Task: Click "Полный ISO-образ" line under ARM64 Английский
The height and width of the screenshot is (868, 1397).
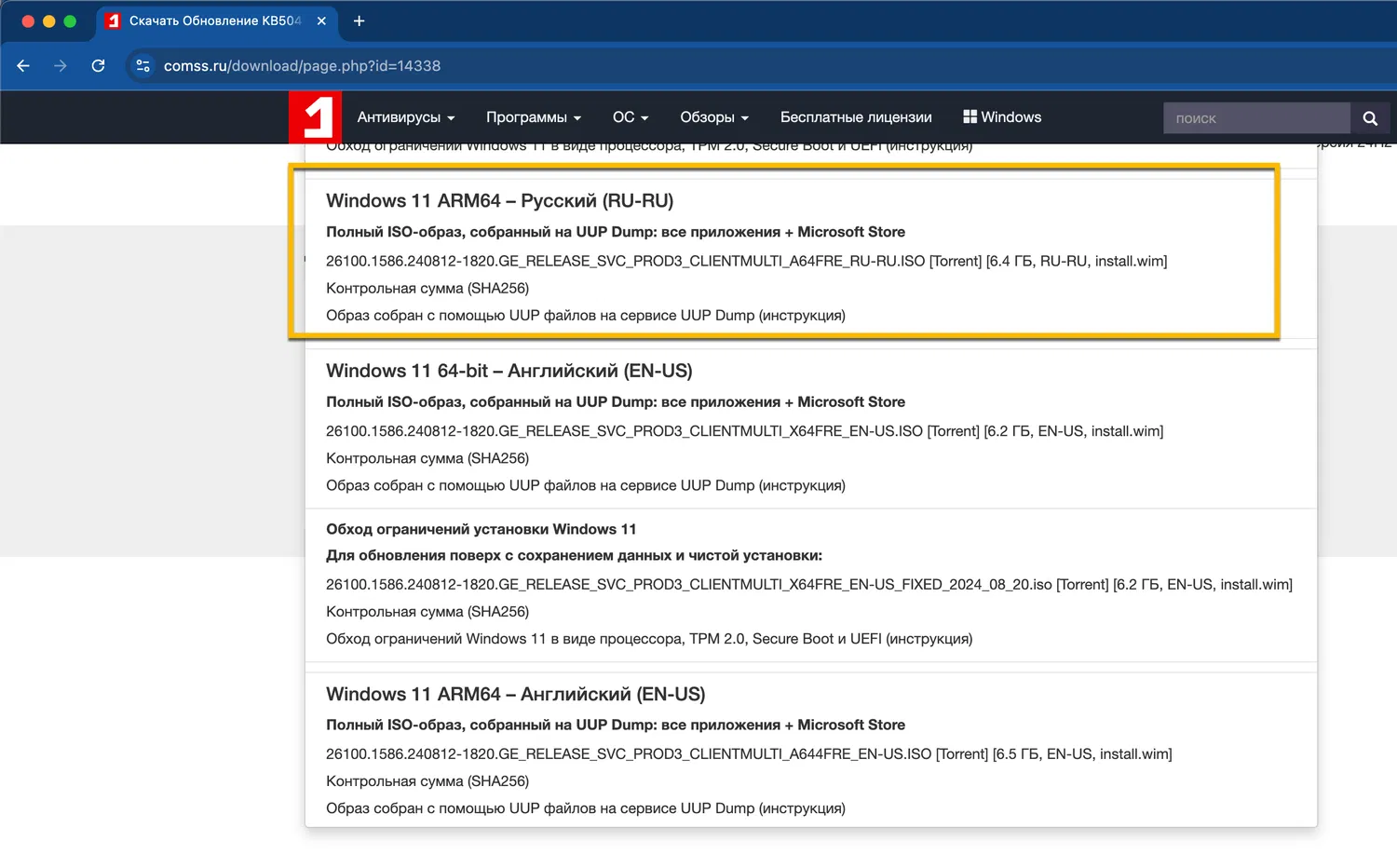Action: click(x=616, y=726)
